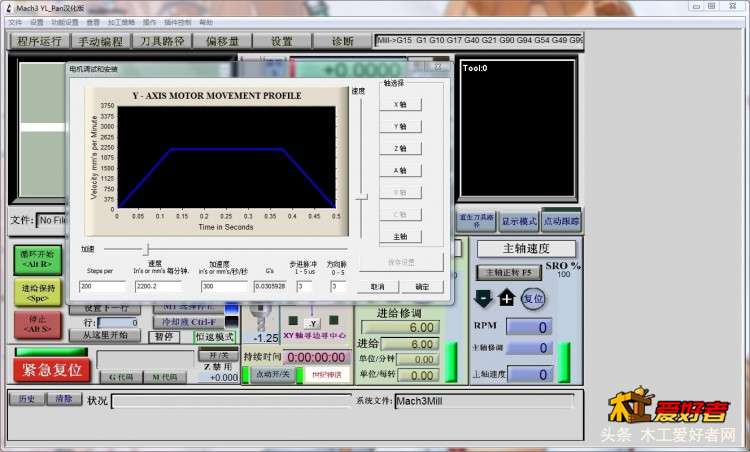The image size is (750, 452).
Task: Click the step pulse 1-5 us field
Action: (304, 286)
